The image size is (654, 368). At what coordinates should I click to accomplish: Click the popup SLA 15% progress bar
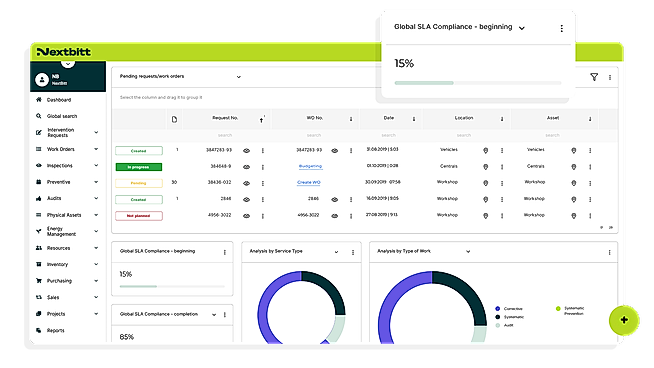478,83
